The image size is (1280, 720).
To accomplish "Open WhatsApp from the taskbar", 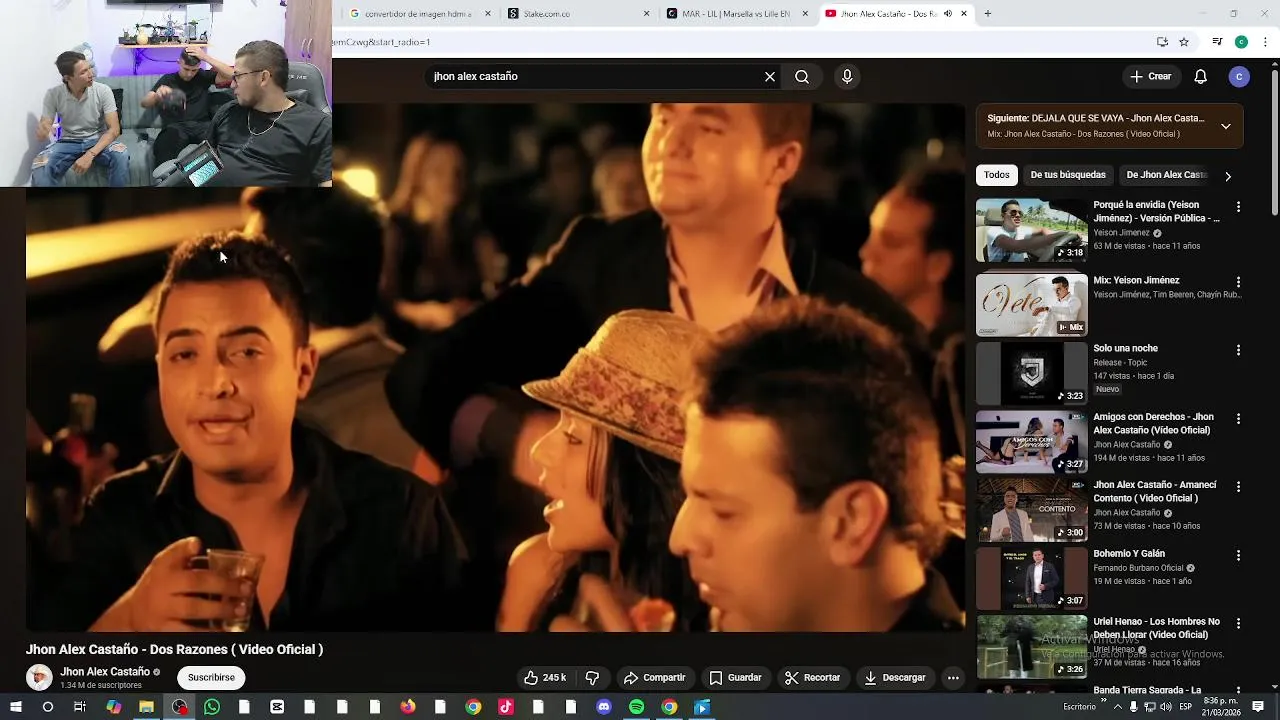I will pos(212,707).
